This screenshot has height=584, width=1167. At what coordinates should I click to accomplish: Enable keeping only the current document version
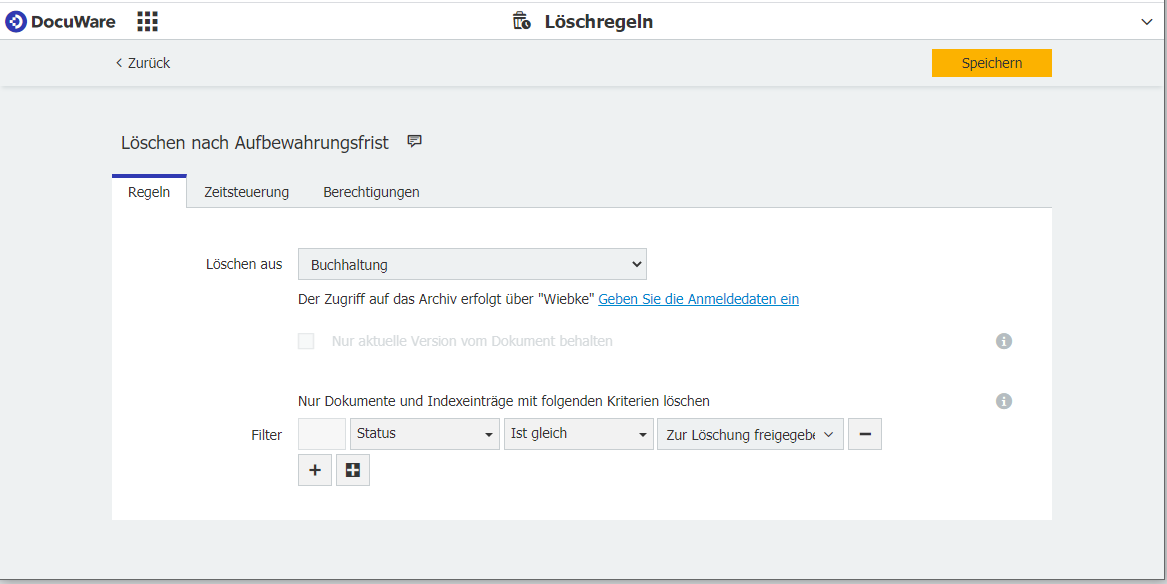(x=306, y=340)
